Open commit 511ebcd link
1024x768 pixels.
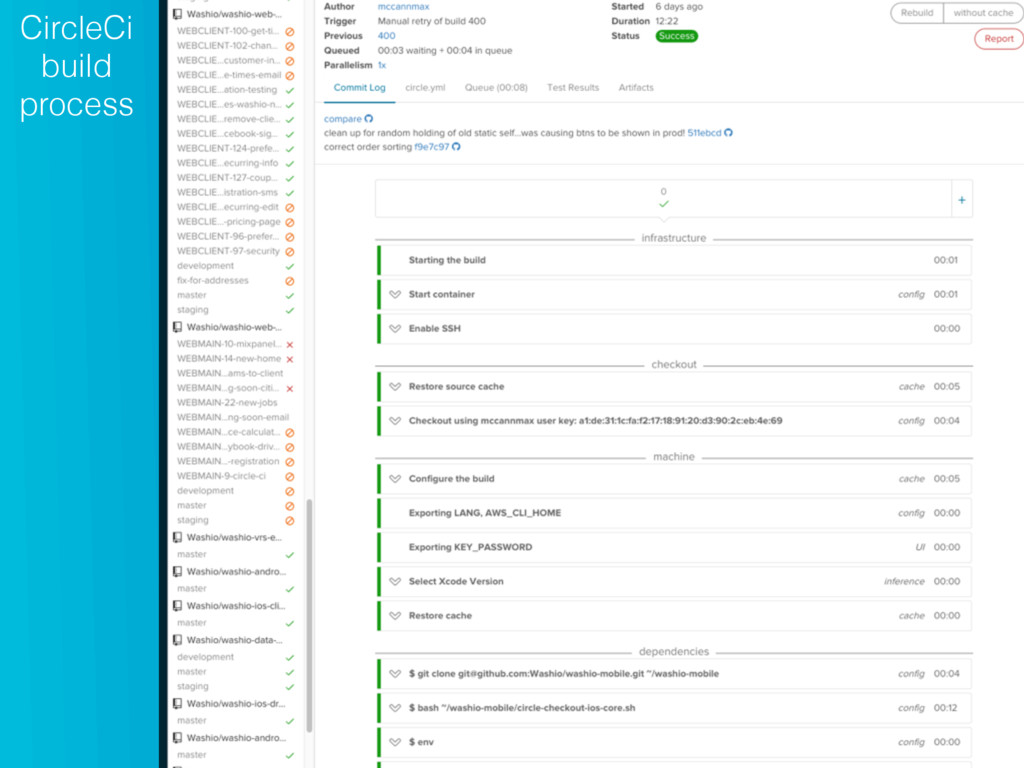tap(704, 133)
